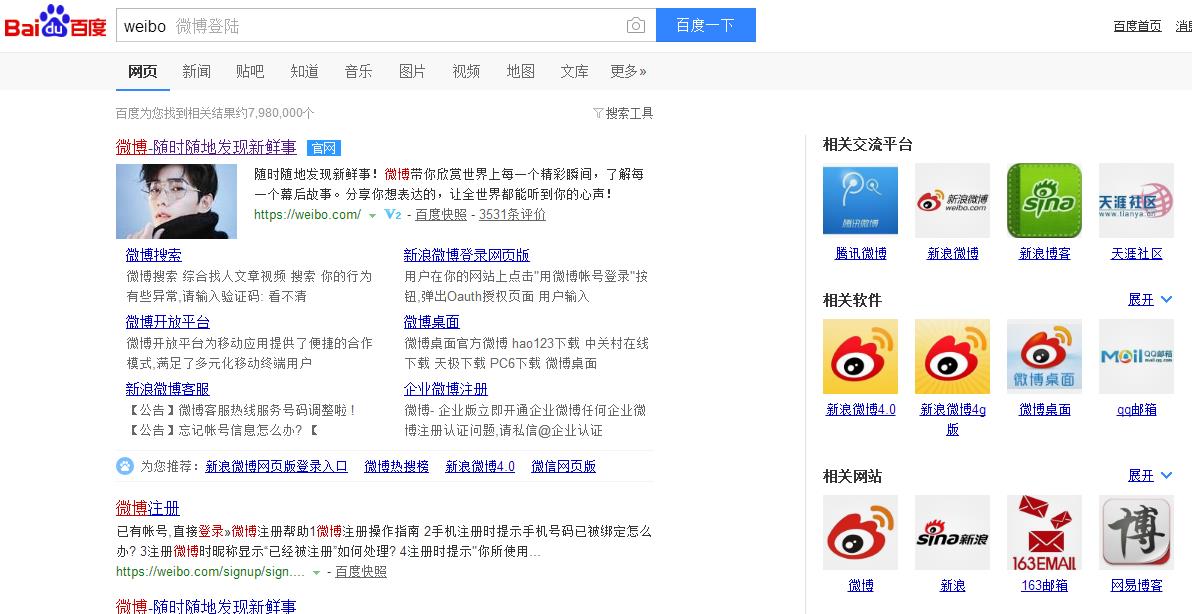Open the 新浪微博 platform icon
The image size is (1192, 614).
coord(952,201)
